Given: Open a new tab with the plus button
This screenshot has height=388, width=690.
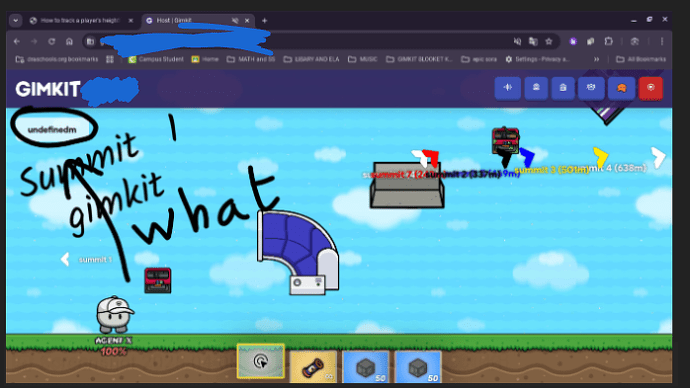Looking at the screenshot, I should [x=264, y=21].
